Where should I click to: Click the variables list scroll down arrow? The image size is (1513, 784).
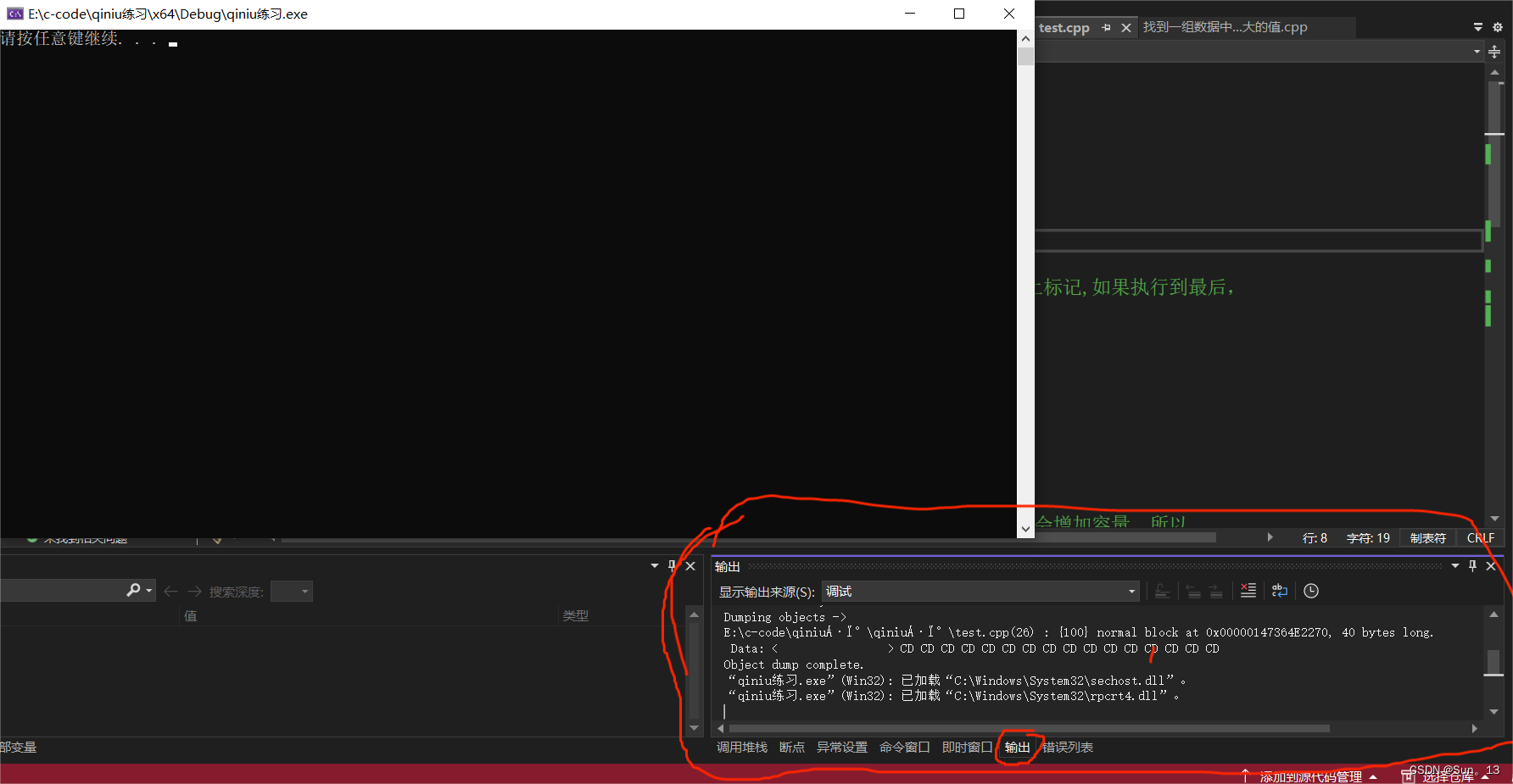point(694,728)
